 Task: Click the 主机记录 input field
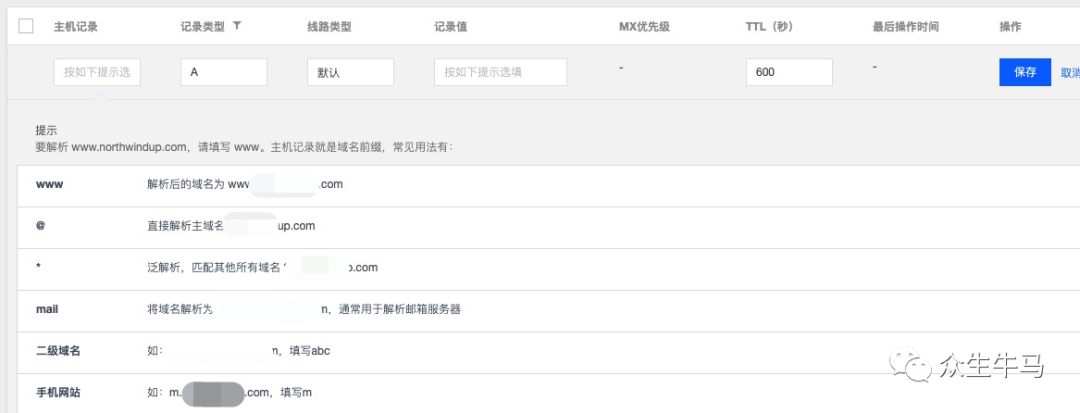coord(97,72)
